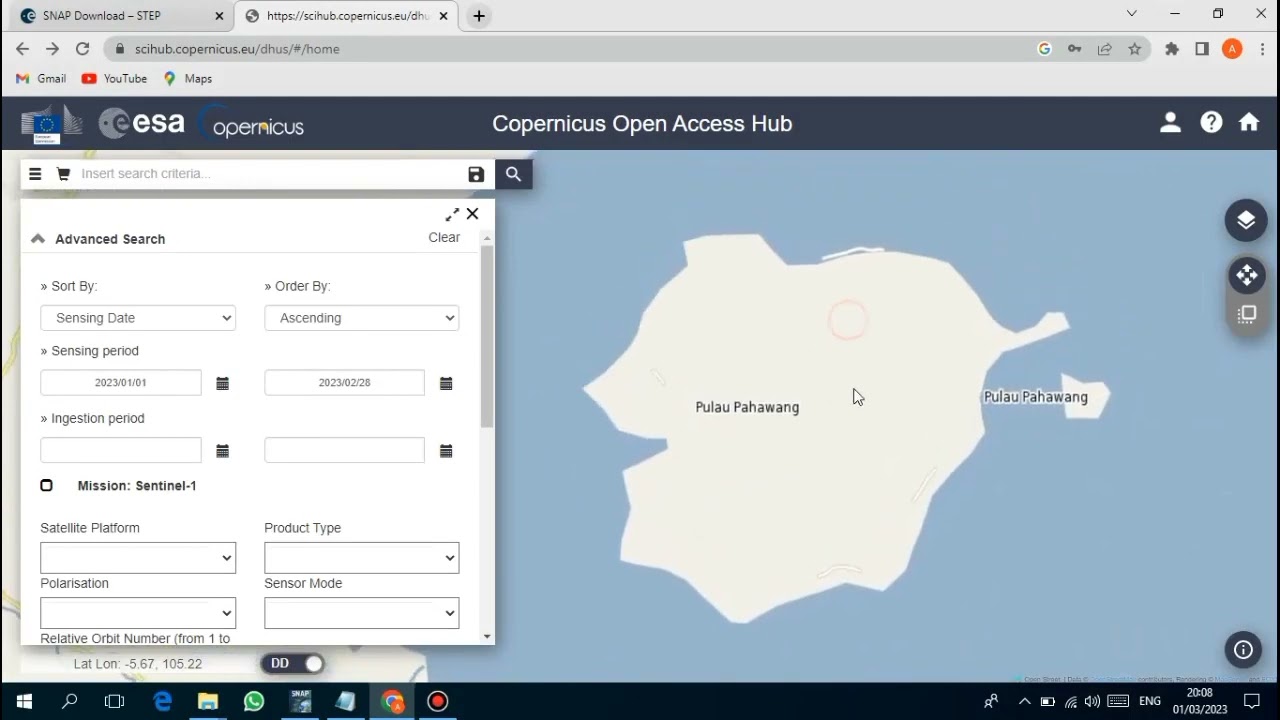Open the map info button
The image size is (1280, 720).
click(x=1243, y=650)
